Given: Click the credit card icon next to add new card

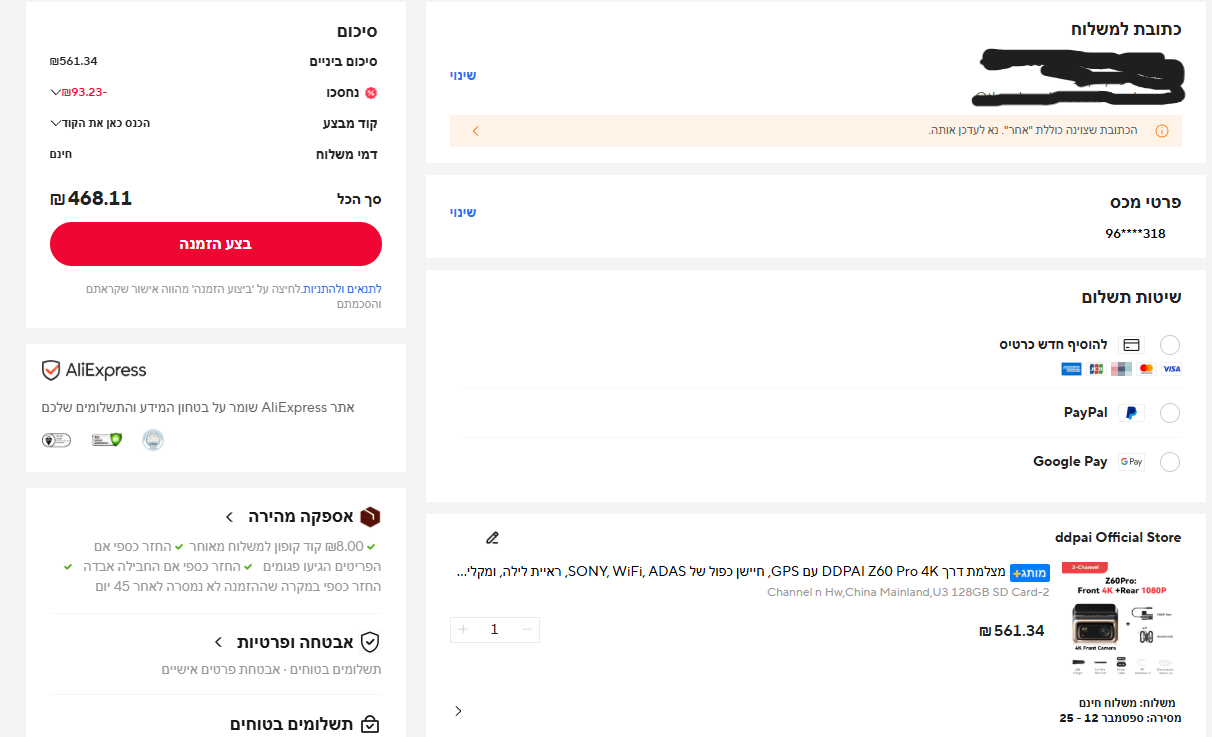Looking at the screenshot, I should 1132,345.
